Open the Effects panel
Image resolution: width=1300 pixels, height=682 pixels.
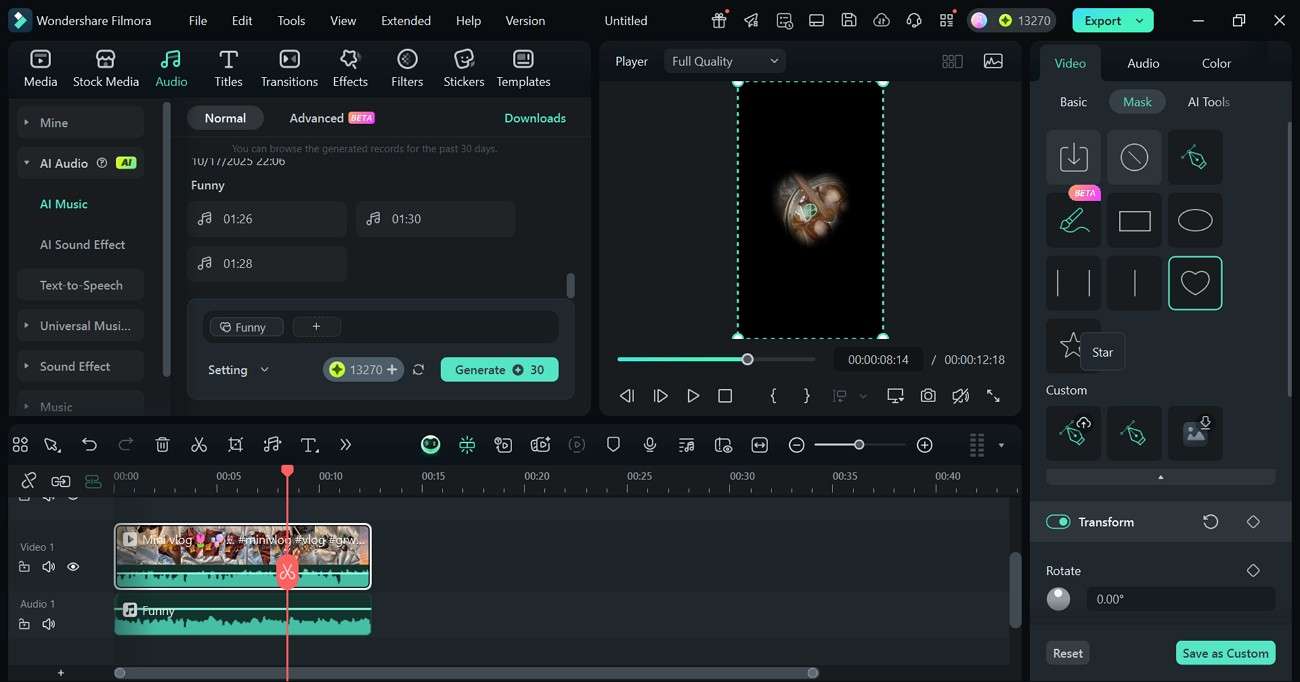(x=350, y=68)
